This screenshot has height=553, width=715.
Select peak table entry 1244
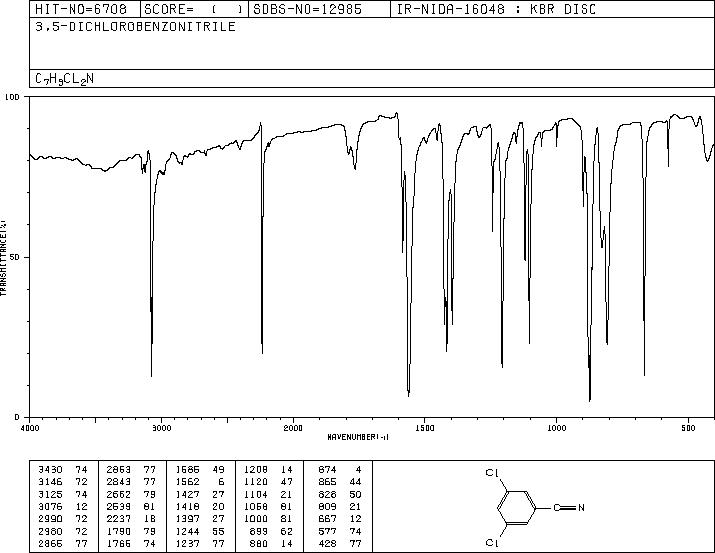[200, 531]
